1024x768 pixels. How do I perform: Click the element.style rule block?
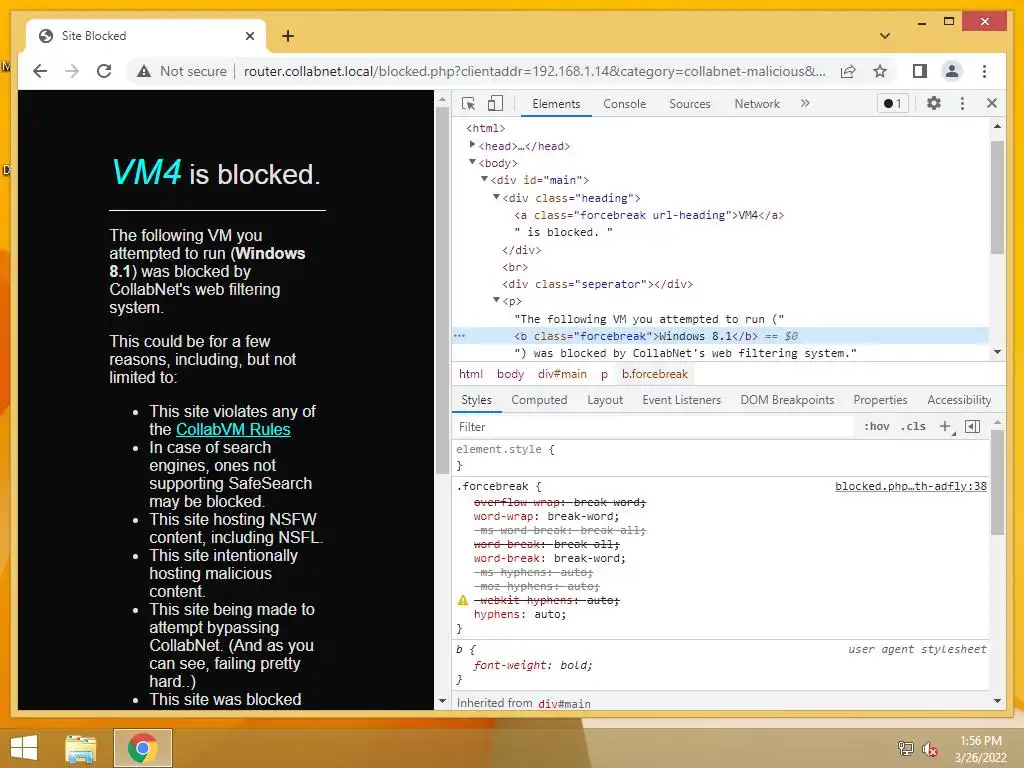(x=722, y=457)
